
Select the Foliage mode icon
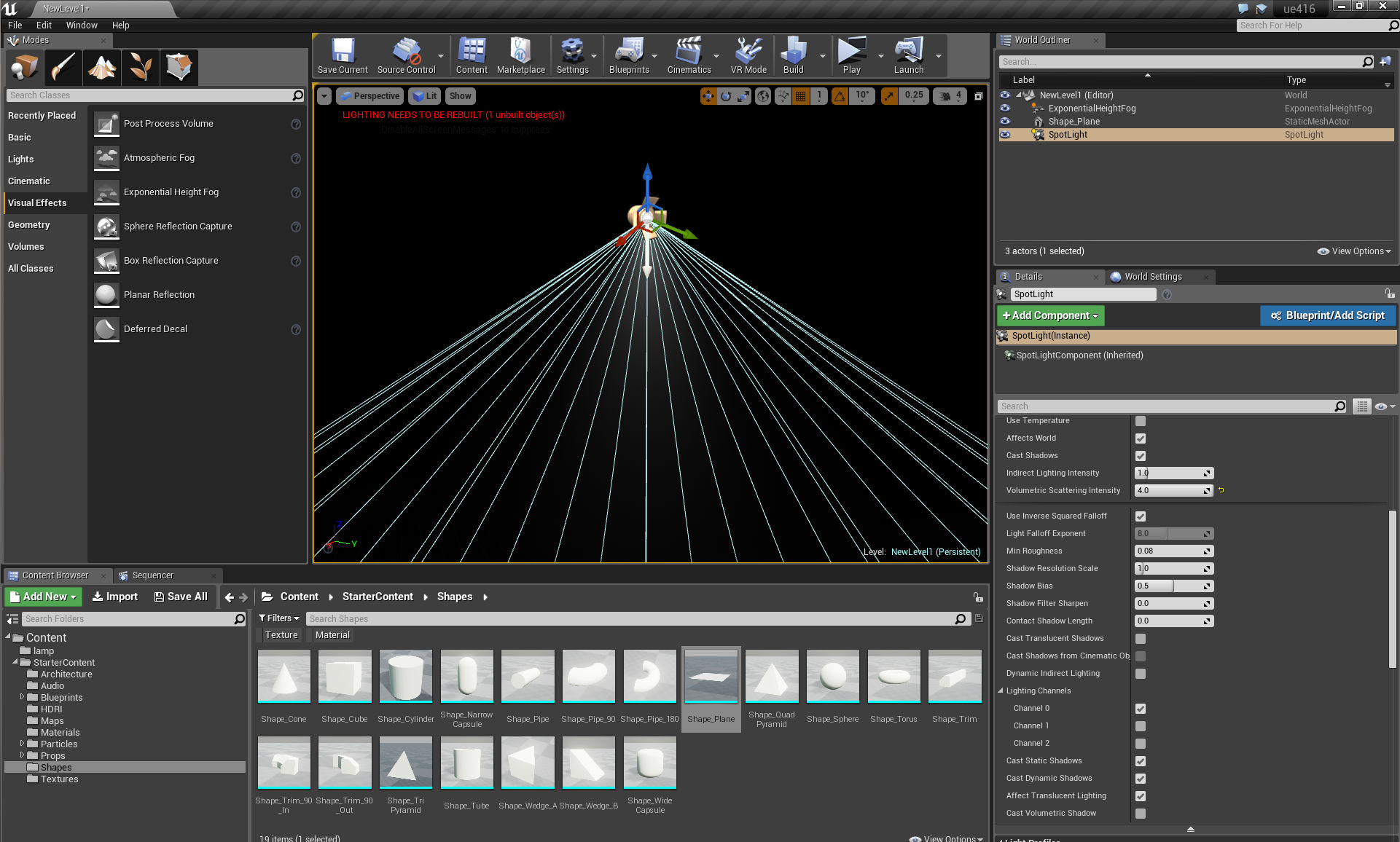pyautogui.click(x=141, y=67)
